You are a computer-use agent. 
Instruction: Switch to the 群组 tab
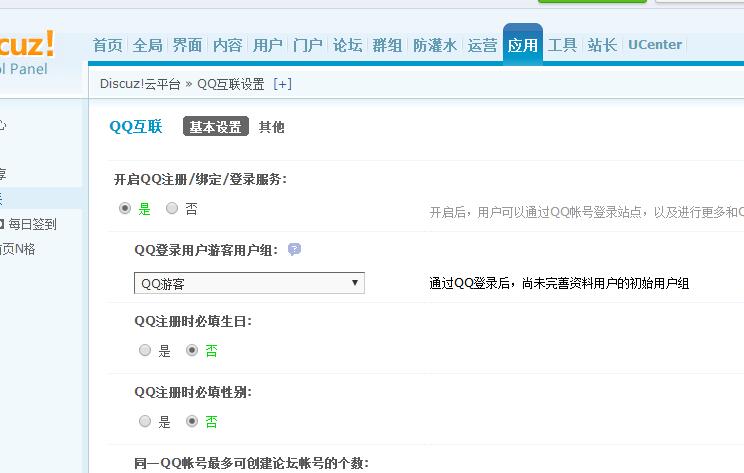coord(387,45)
